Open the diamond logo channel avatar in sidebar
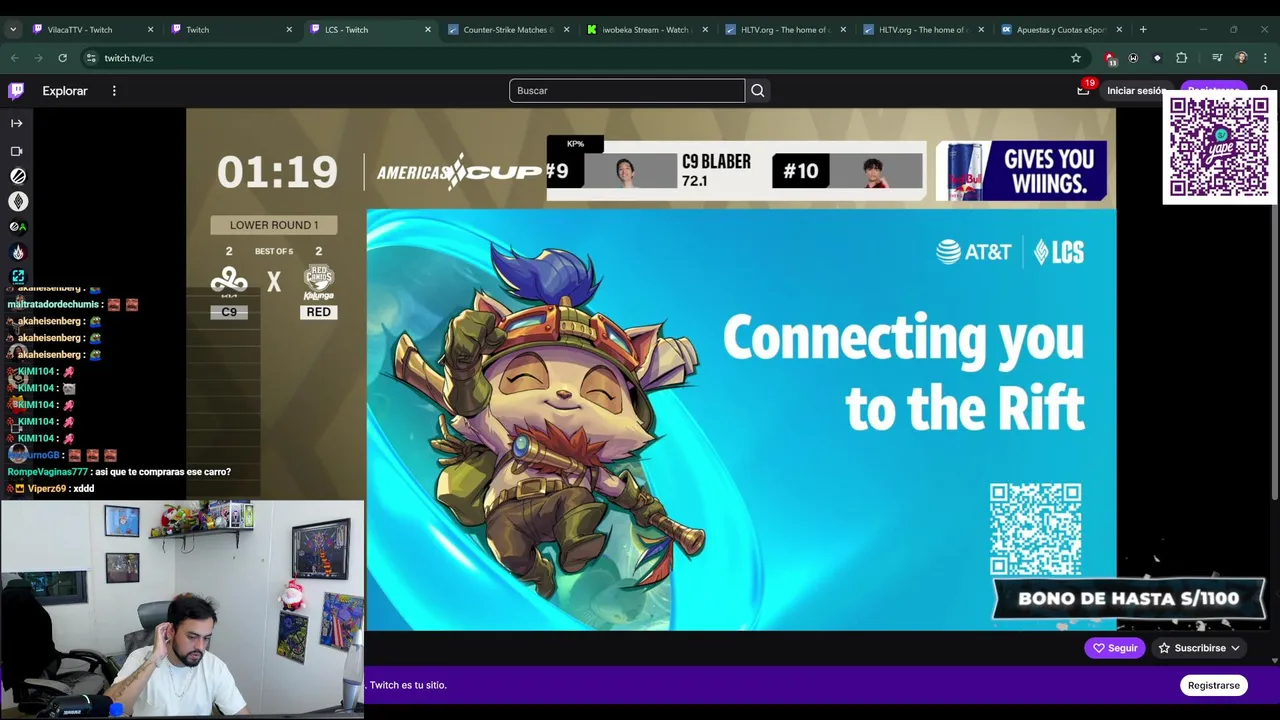This screenshot has height=720, width=1280. (x=18, y=201)
